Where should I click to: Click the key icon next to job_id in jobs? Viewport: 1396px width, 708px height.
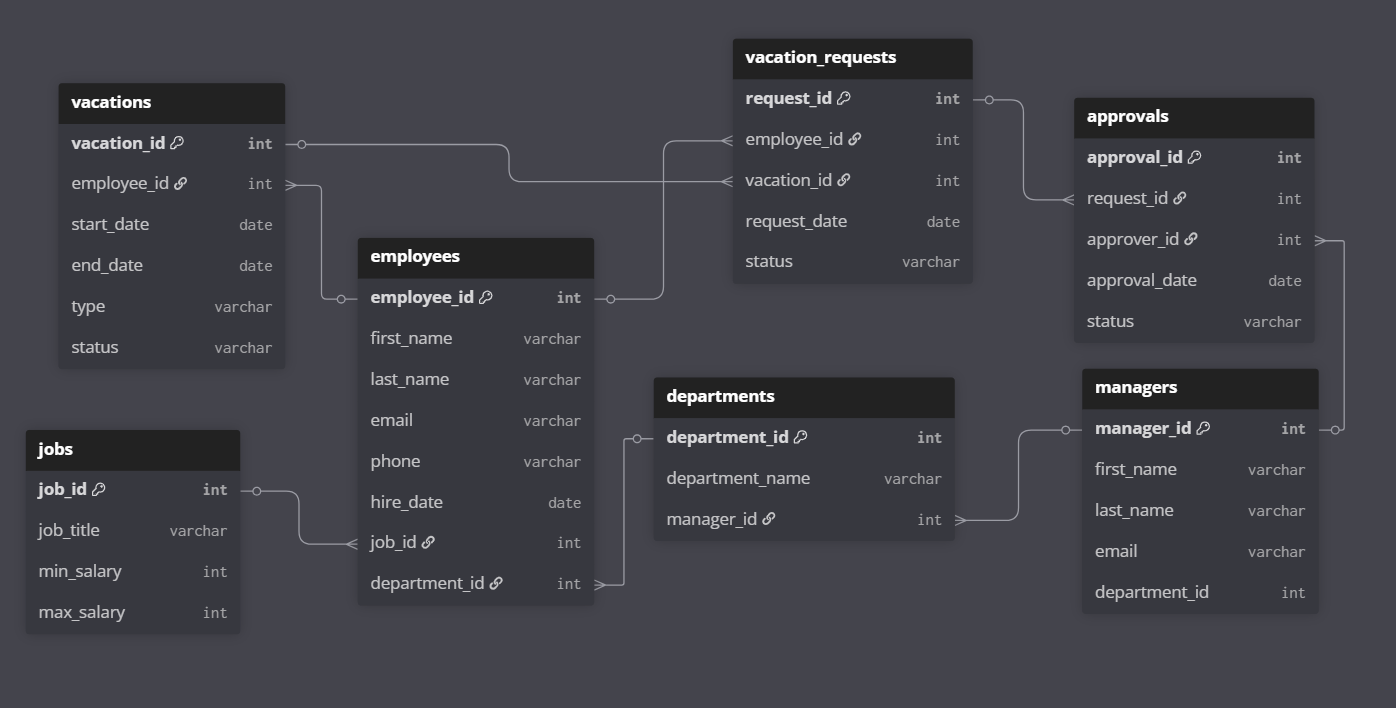click(98, 489)
